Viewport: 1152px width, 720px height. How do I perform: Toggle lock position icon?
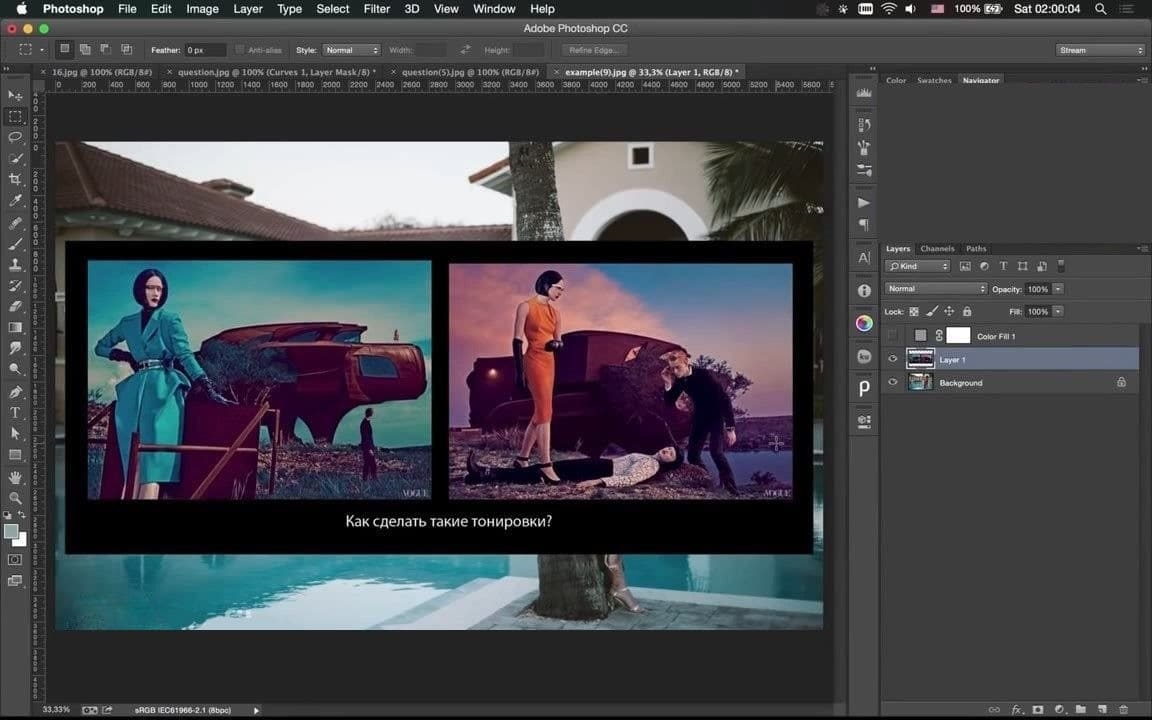click(949, 312)
